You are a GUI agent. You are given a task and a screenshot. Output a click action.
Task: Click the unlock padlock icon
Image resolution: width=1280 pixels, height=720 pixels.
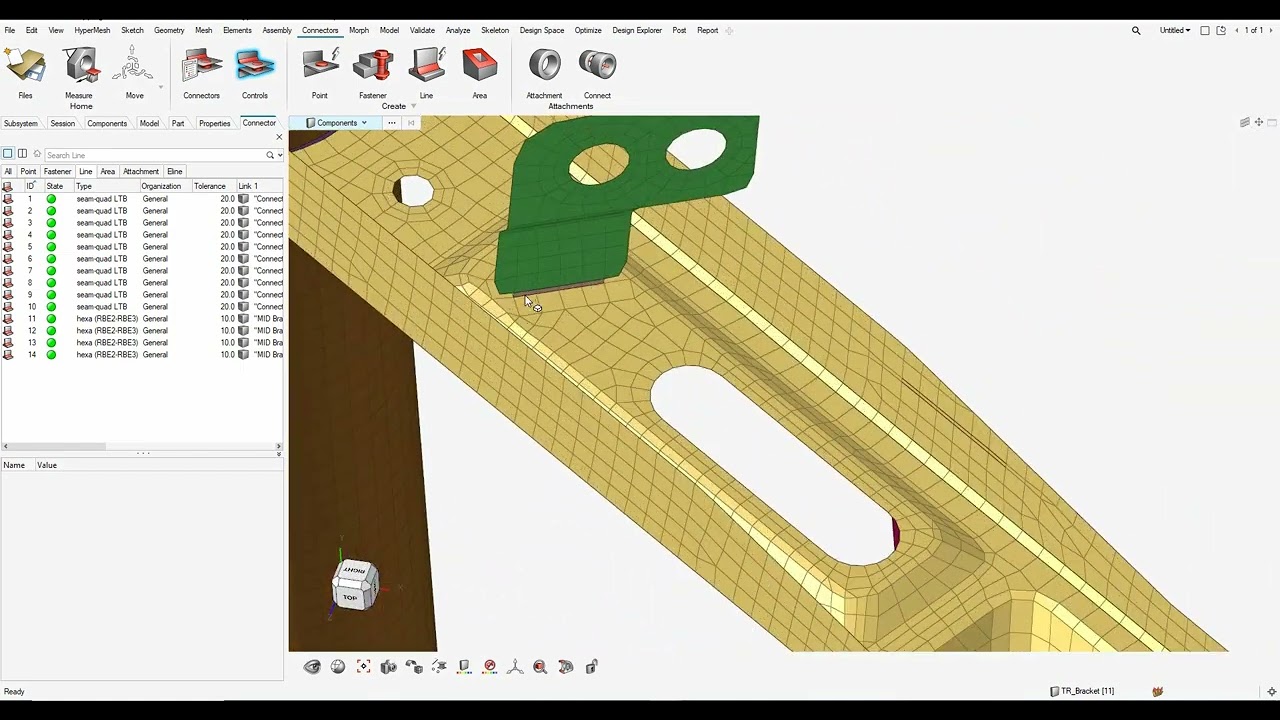pyautogui.click(x=591, y=666)
